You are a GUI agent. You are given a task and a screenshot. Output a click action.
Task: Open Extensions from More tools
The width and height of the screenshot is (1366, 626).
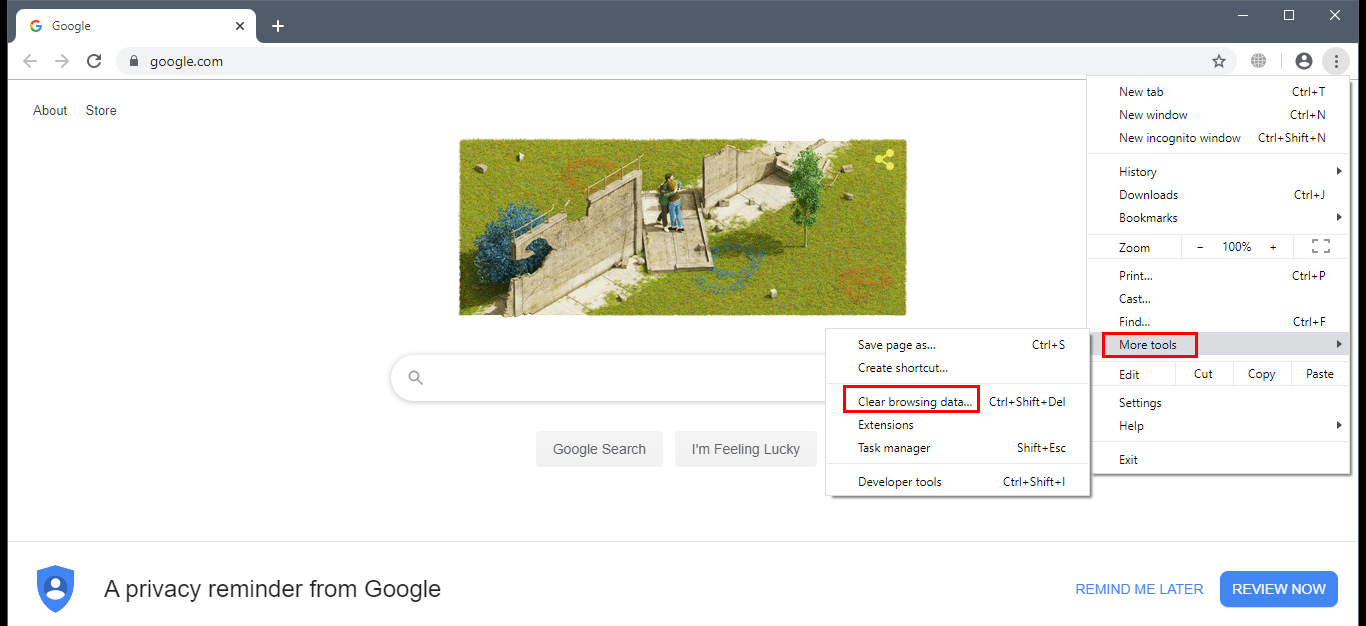click(x=958, y=425)
